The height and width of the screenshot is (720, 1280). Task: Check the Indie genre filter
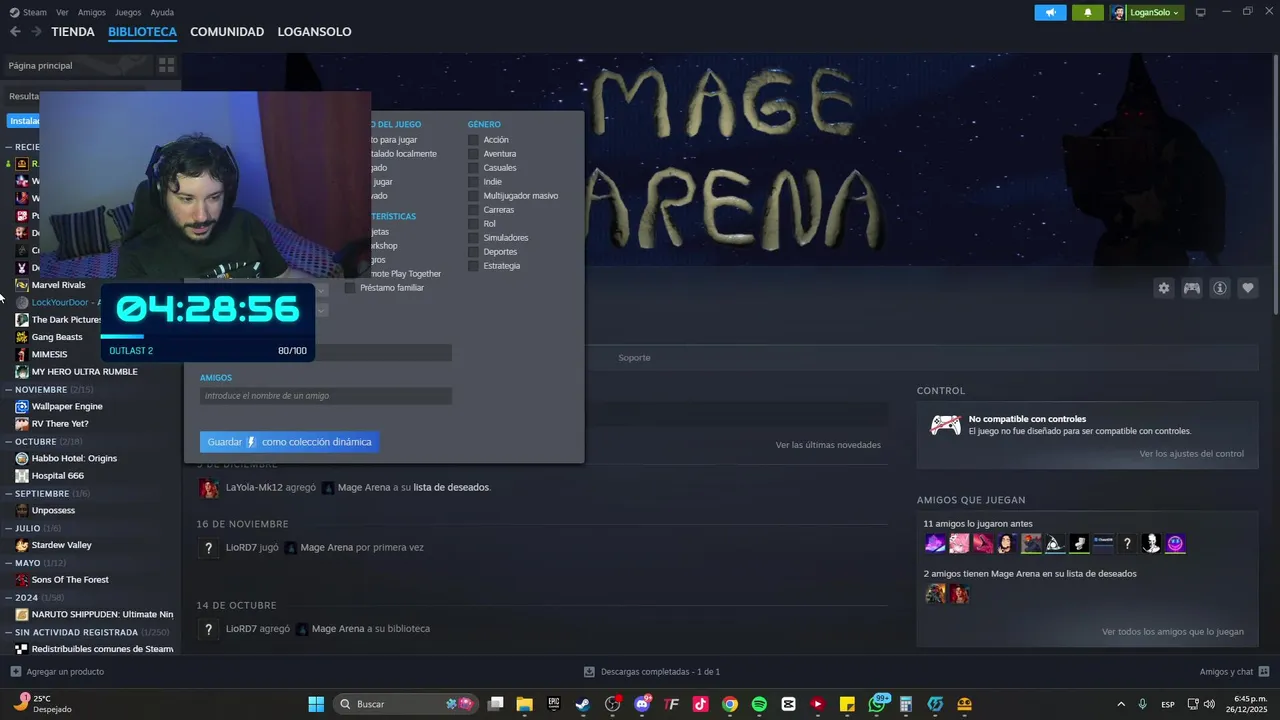pyautogui.click(x=473, y=182)
